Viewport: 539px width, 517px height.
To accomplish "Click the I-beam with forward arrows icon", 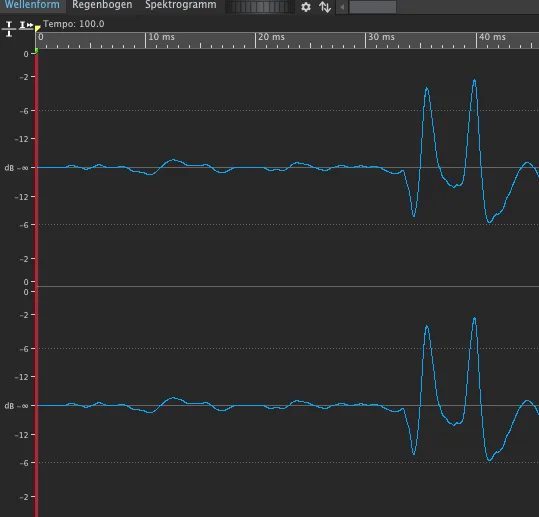I will [26, 25].
